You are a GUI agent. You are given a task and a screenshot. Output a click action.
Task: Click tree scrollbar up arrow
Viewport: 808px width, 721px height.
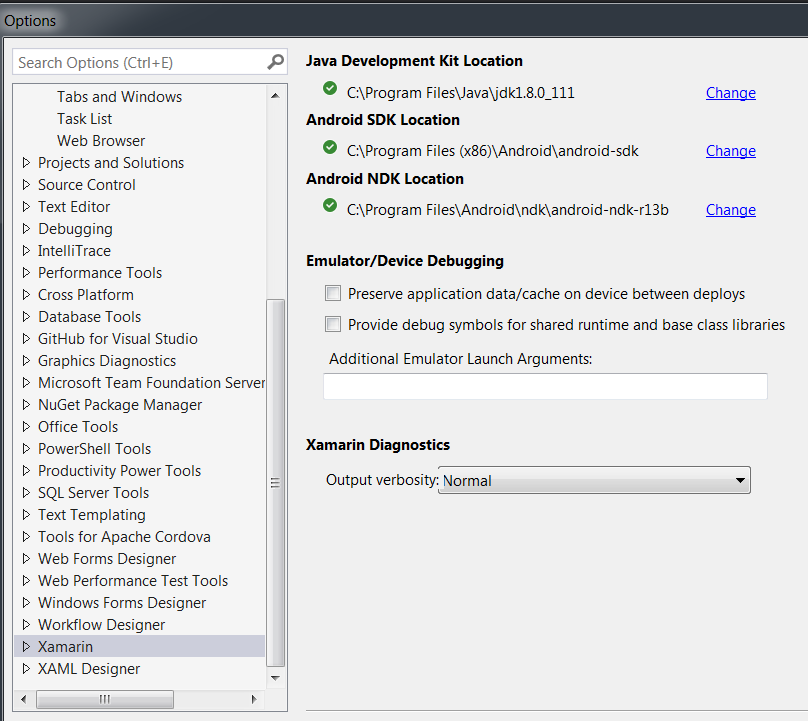tap(275, 95)
